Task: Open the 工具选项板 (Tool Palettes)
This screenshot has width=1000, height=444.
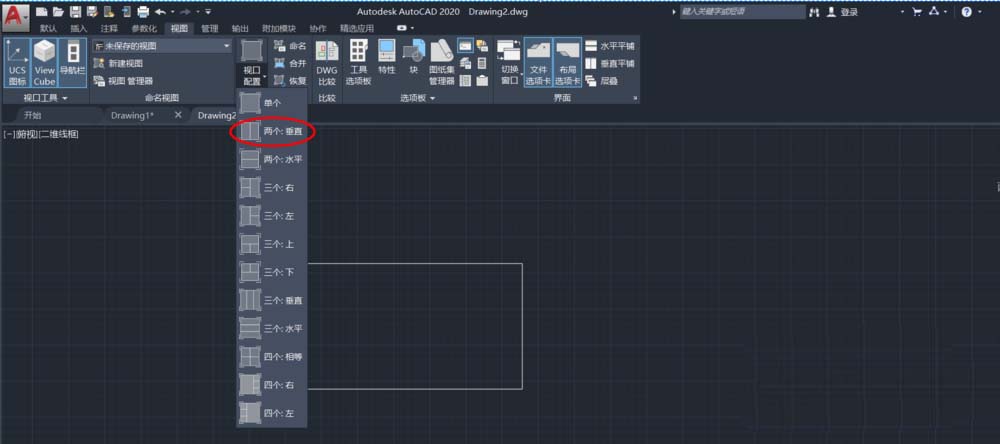Action: click(x=358, y=63)
